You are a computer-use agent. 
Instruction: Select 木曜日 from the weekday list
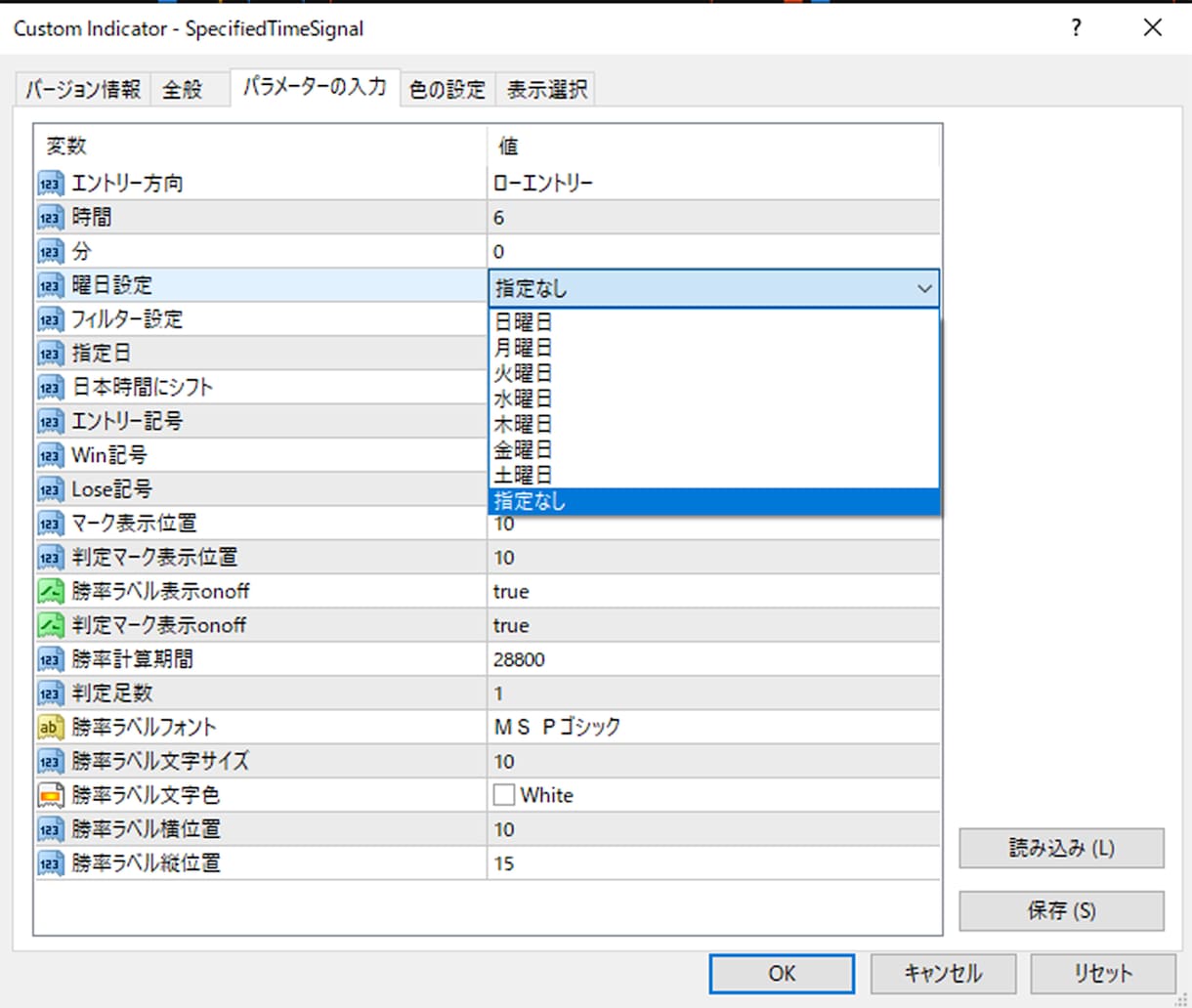(x=713, y=424)
